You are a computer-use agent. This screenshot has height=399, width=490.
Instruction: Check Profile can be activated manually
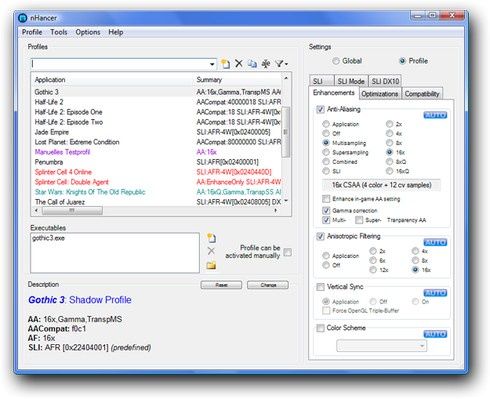[287, 252]
